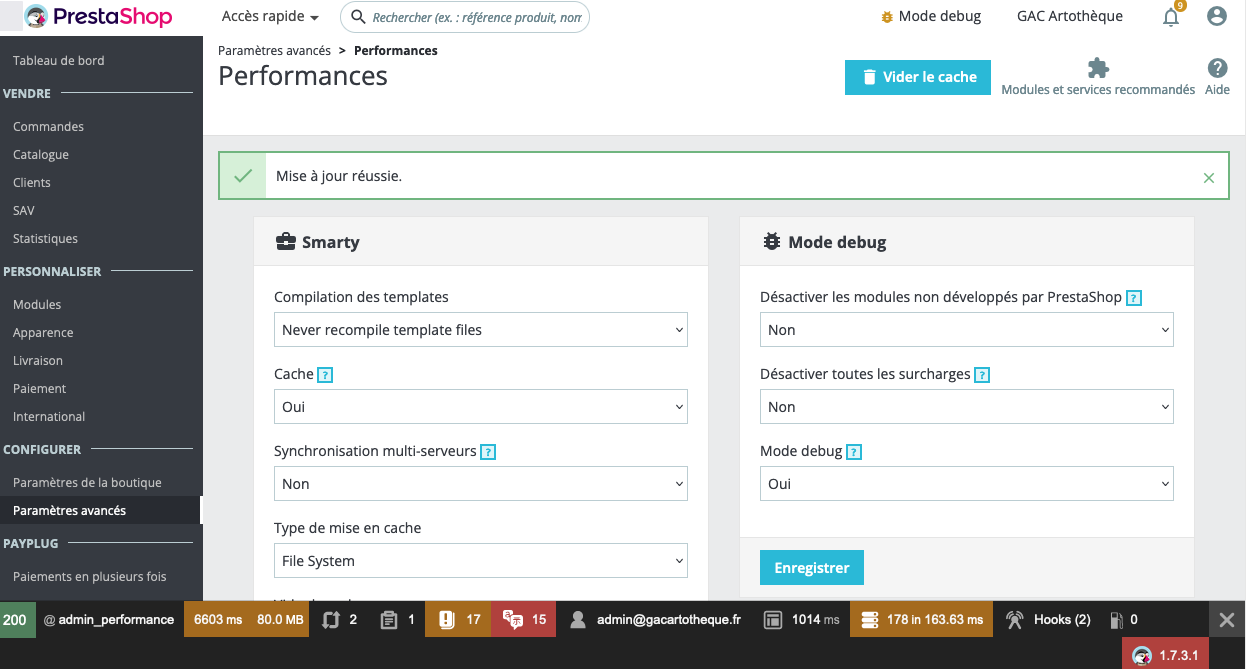Open recommended modules puzzle icon
Screen dimensions: 1246x669
point(1098,68)
